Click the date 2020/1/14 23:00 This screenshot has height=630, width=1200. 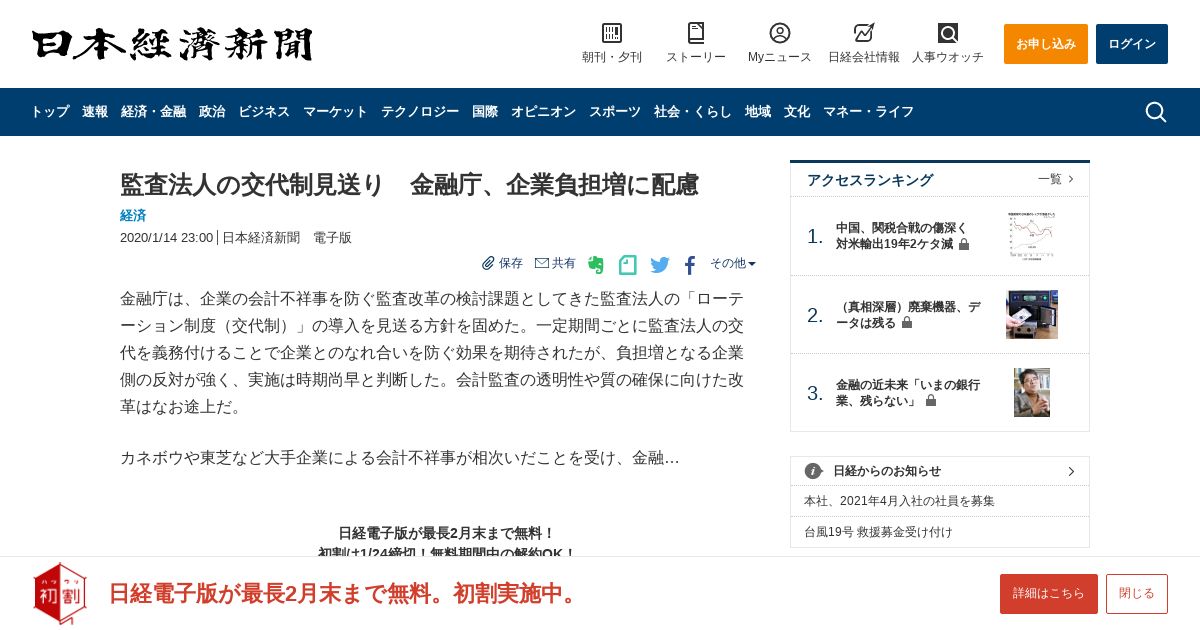click(166, 238)
